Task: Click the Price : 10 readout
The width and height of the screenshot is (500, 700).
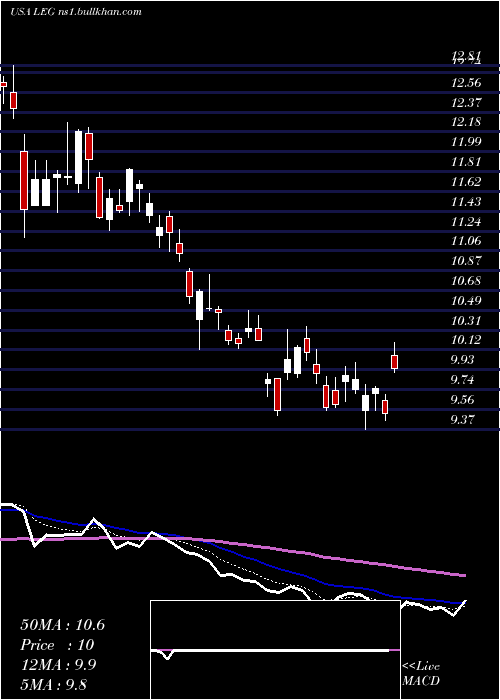Action: 57,645
